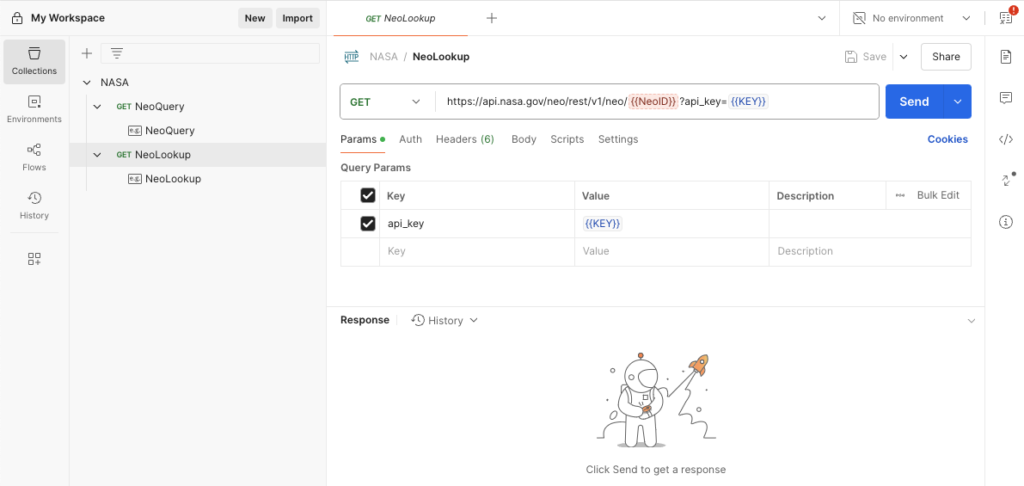Viewport: 1024px width, 486px height.
Task: Uncheck the api_key parameter checkbox
Action: (x=367, y=224)
